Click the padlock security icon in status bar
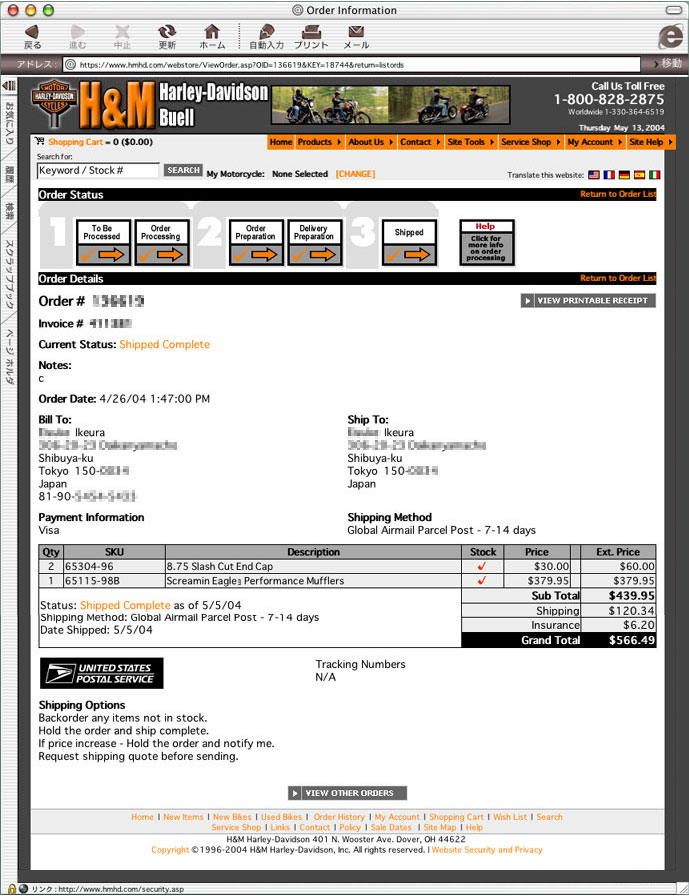The image size is (689, 896). (x=11, y=889)
